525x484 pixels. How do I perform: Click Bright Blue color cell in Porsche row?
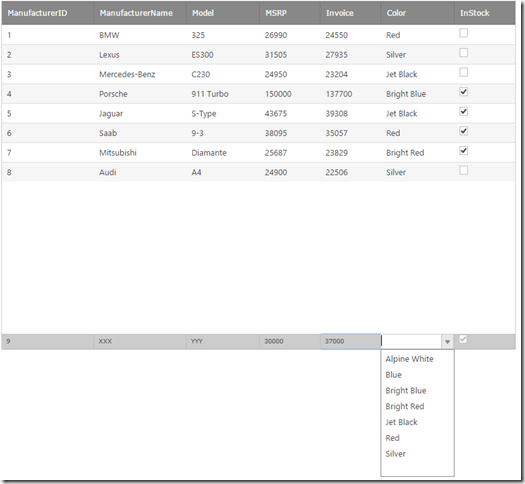pyautogui.click(x=418, y=94)
